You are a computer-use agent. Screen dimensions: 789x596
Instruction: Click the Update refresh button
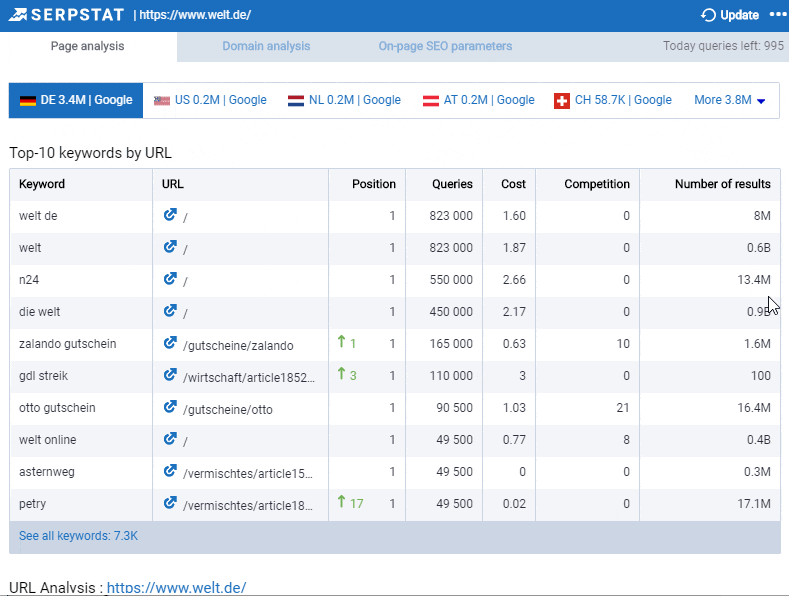tap(730, 15)
